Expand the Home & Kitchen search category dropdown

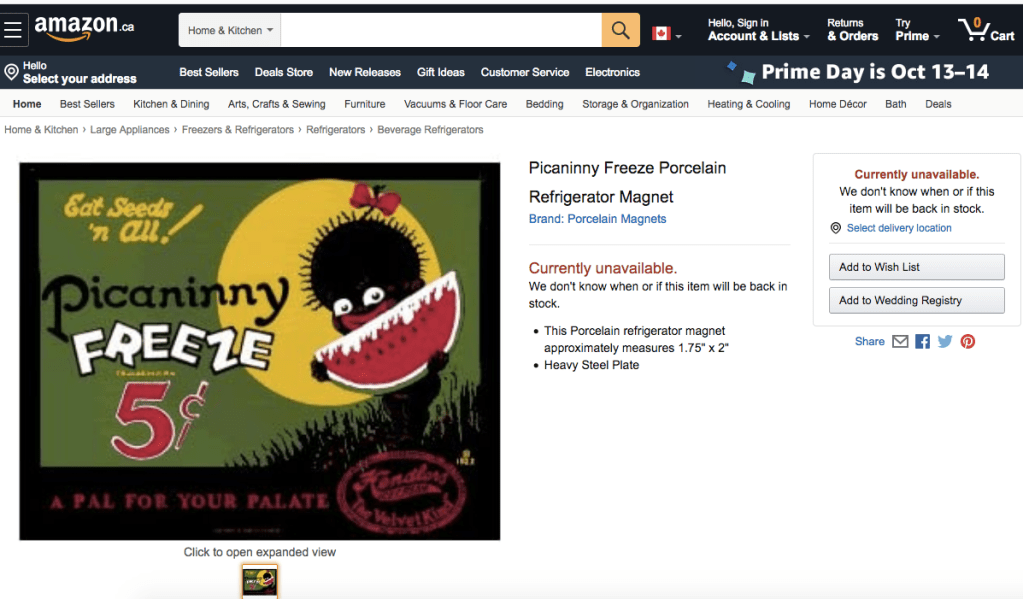[x=230, y=30]
